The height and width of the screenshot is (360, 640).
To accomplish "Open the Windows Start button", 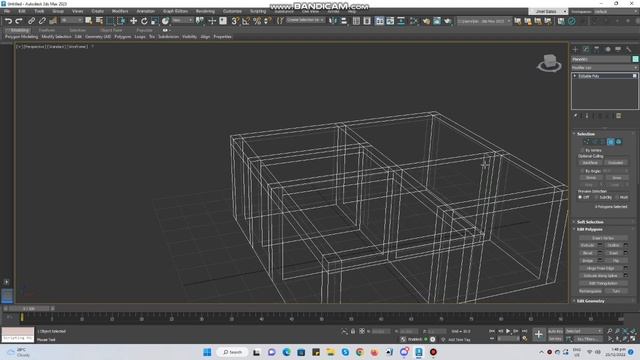I will [207, 352].
